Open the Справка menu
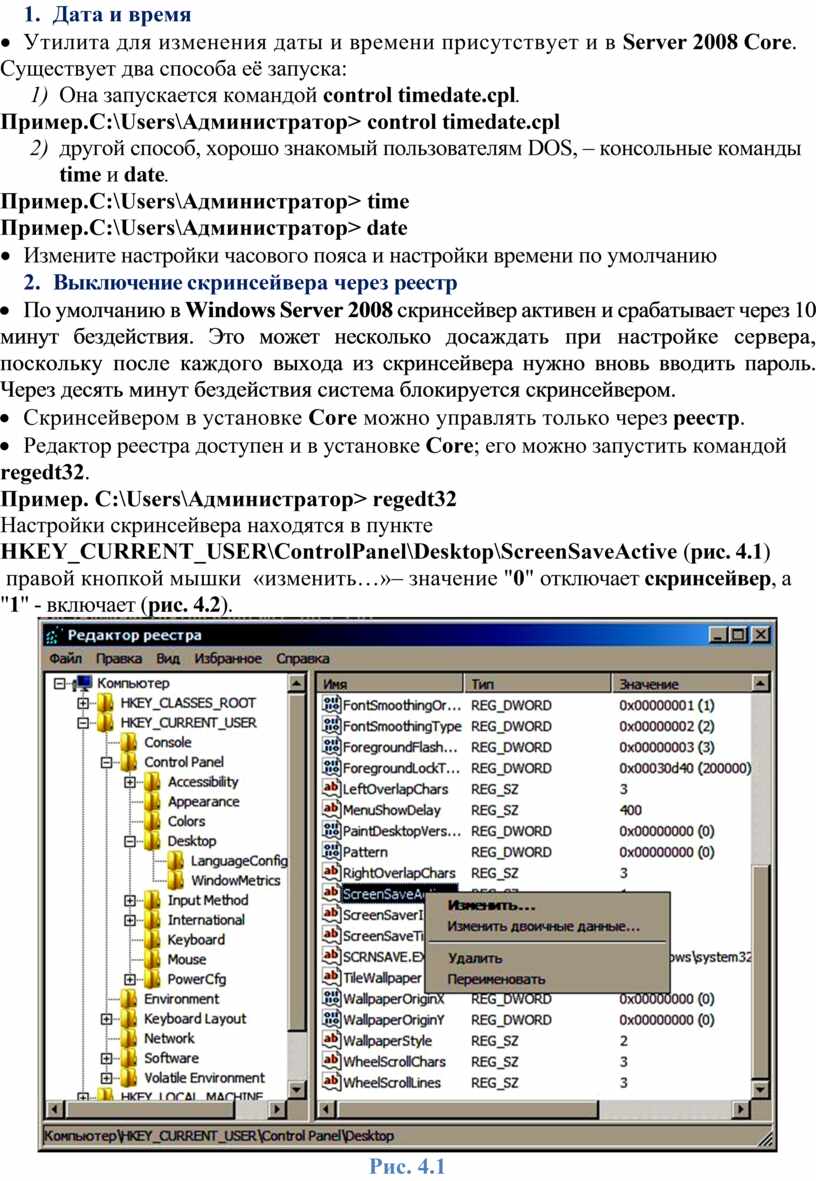The width and height of the screenshot is (816, 1181). [302, 658]
